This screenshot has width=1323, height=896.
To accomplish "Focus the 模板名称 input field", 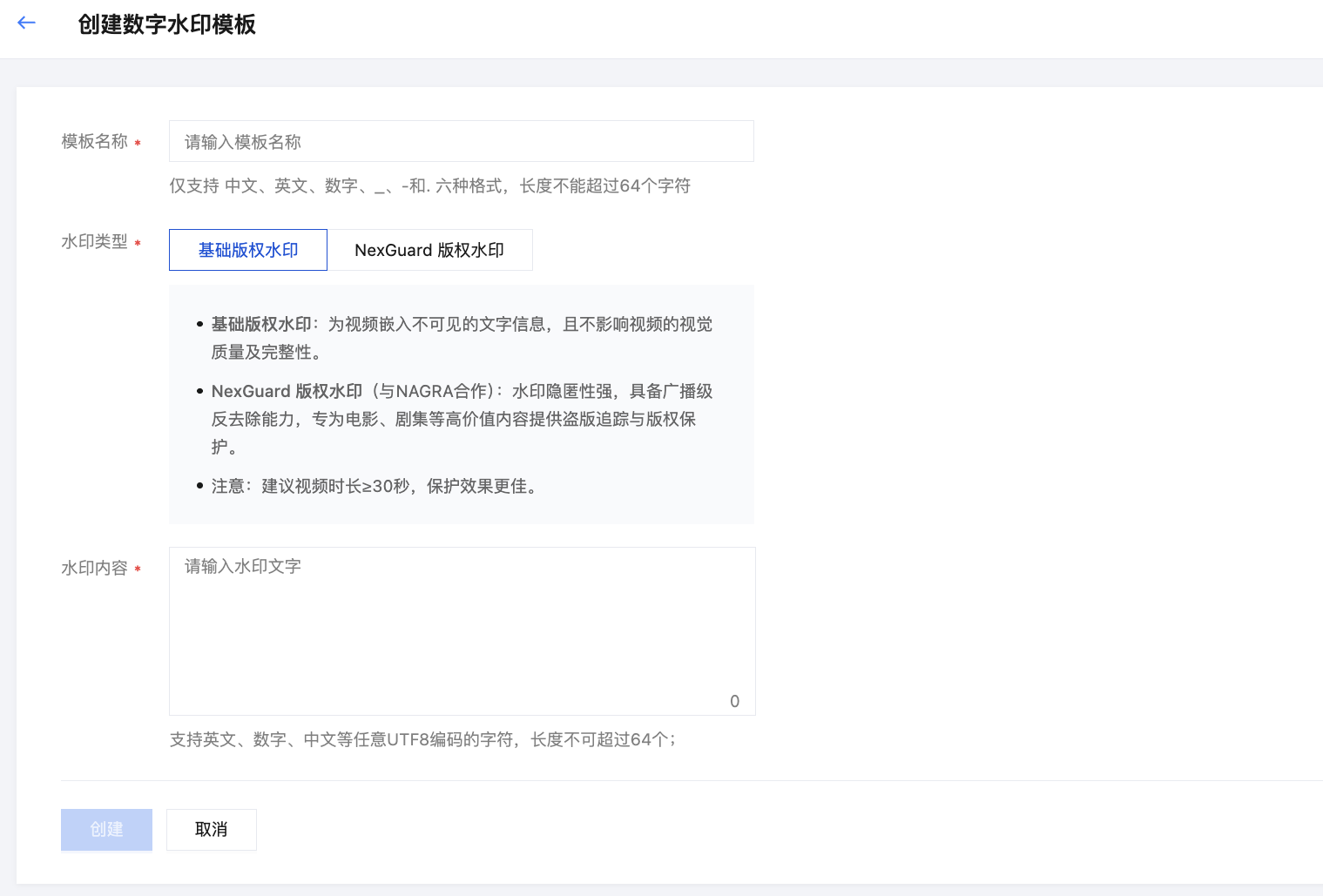I will (x=462, y=141).
